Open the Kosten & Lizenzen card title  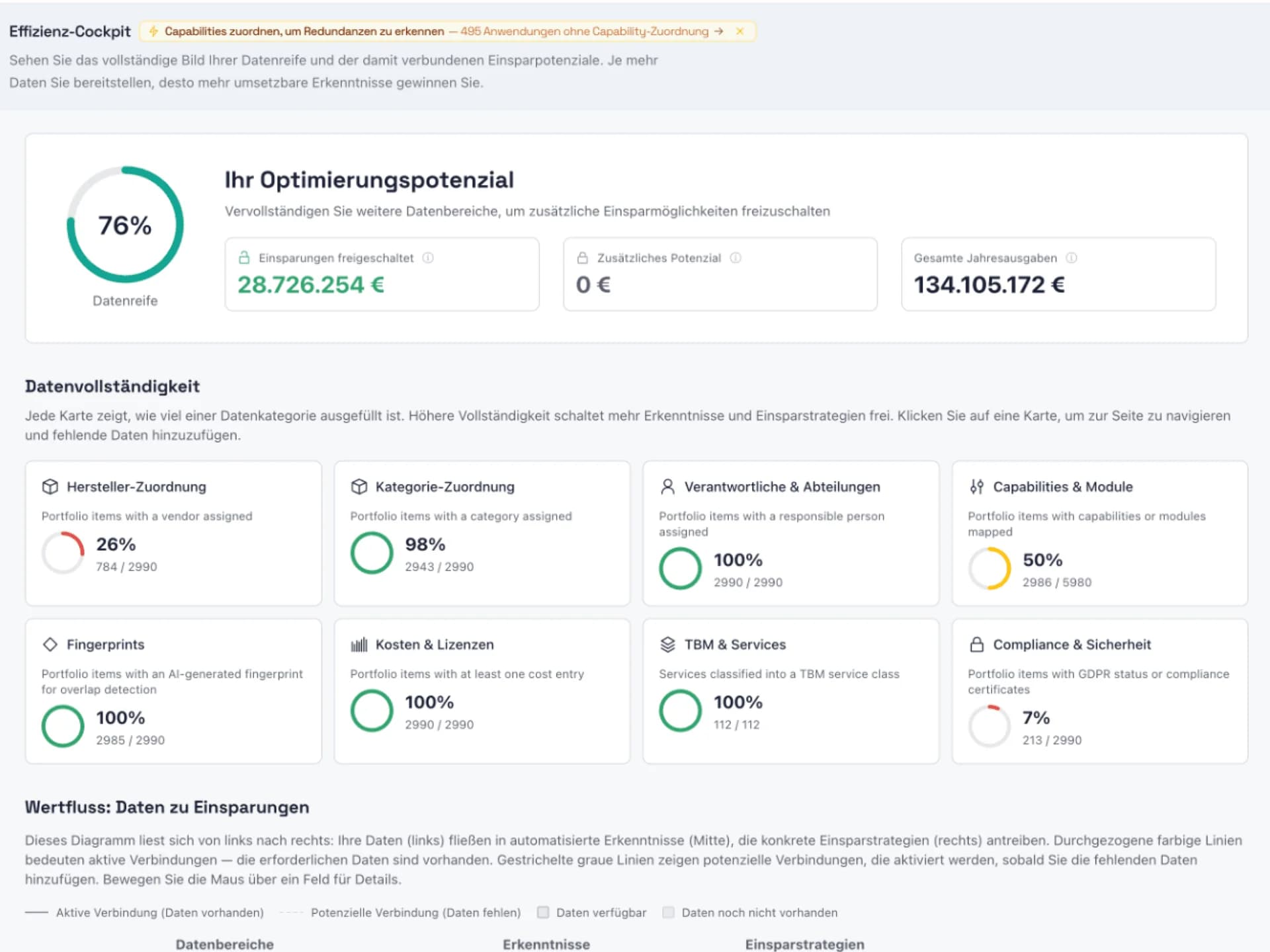coord(435,645)
